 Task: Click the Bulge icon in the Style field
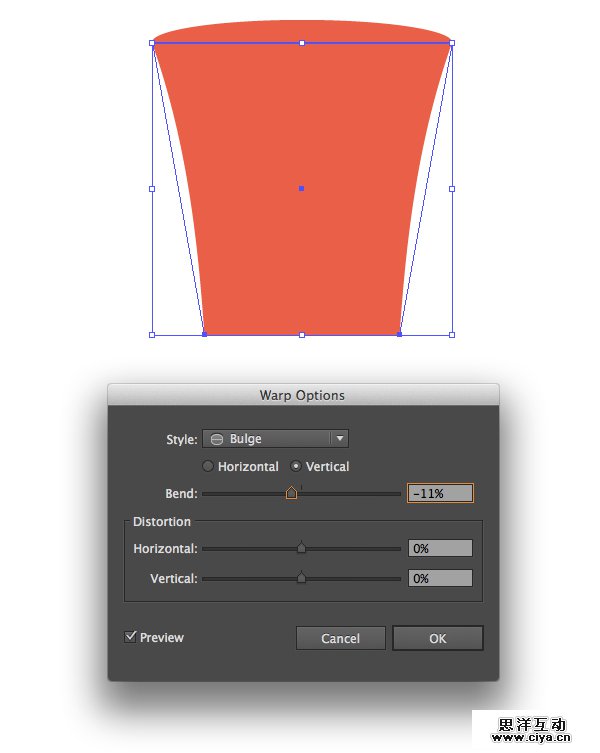tap(216, 439)
